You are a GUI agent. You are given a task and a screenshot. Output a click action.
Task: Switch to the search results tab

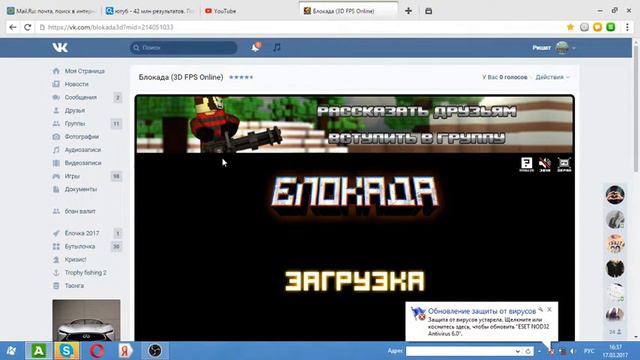[149, 11]
